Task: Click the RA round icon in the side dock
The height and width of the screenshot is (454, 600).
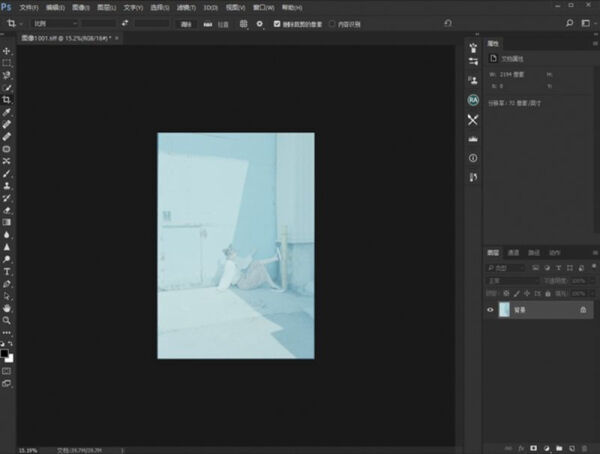Action: (473, 100)
